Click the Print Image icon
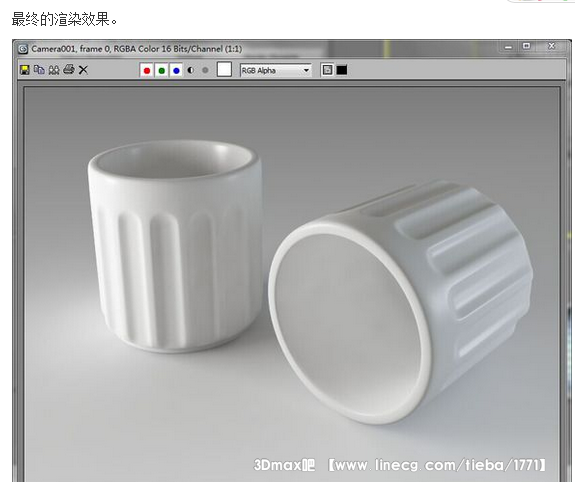Screen dimensions: 575x482 [x=69, y=69]
